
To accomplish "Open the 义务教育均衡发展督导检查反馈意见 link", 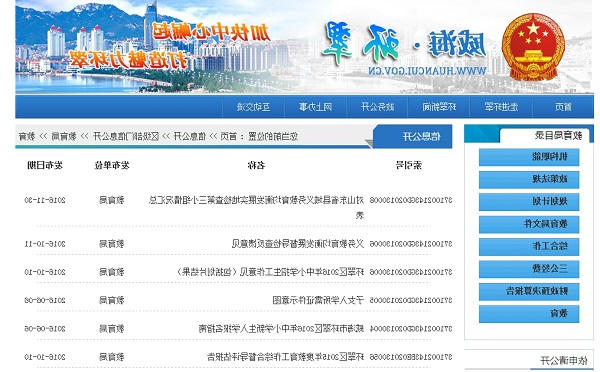I will pos(298,244).
